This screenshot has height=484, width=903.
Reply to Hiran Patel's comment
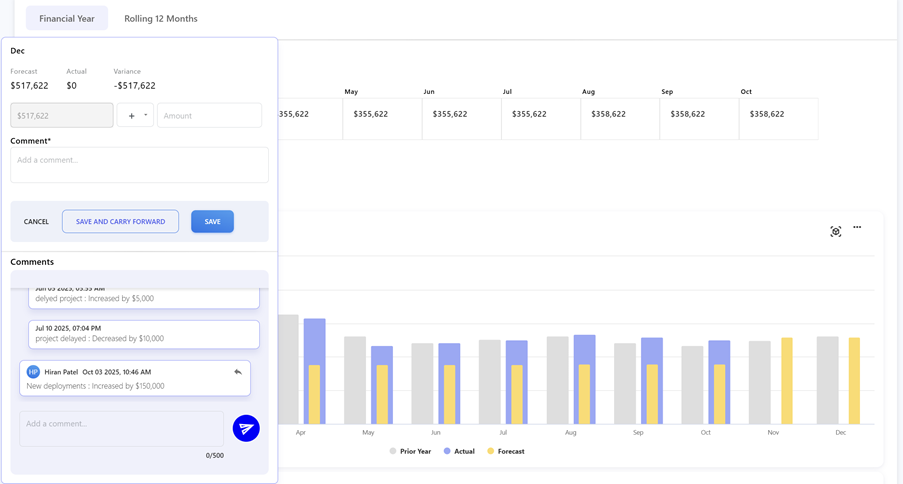[x=238, y=372]
